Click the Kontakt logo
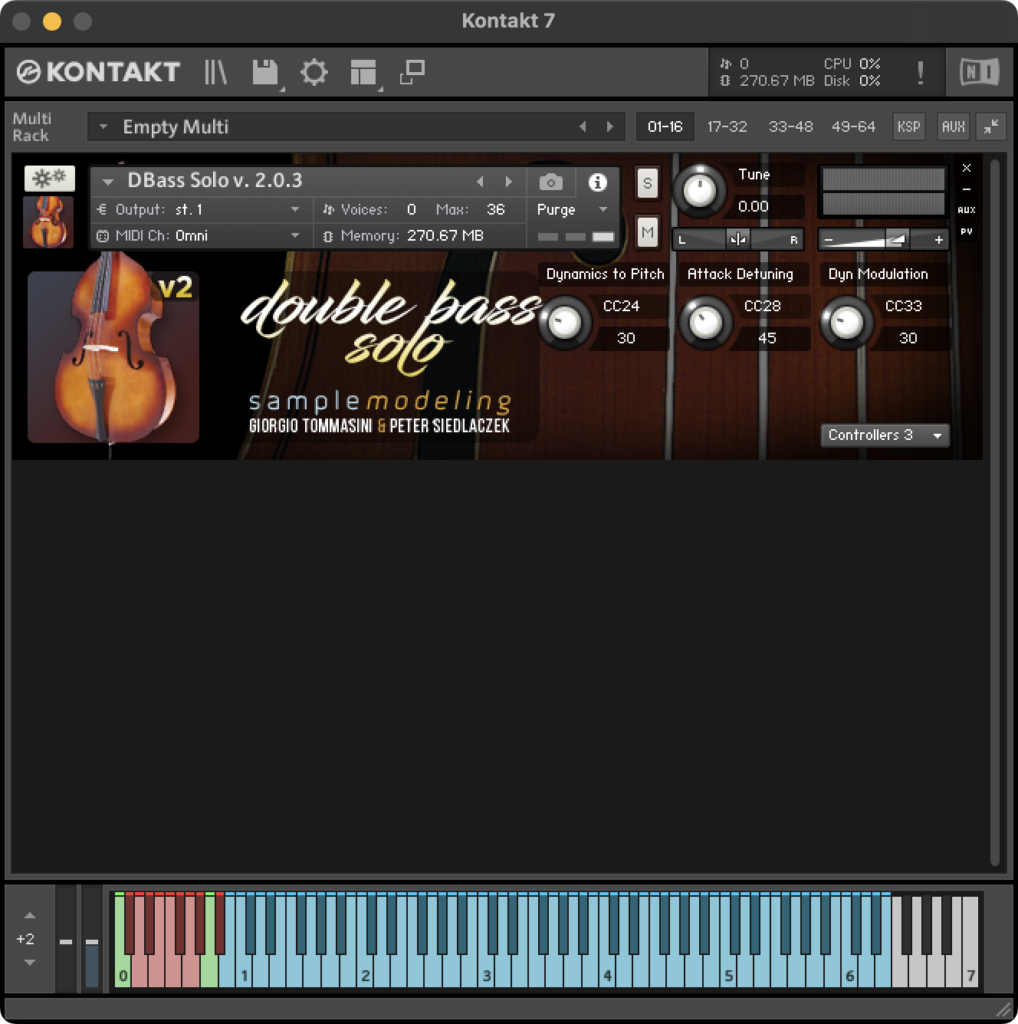 (98, 72)
